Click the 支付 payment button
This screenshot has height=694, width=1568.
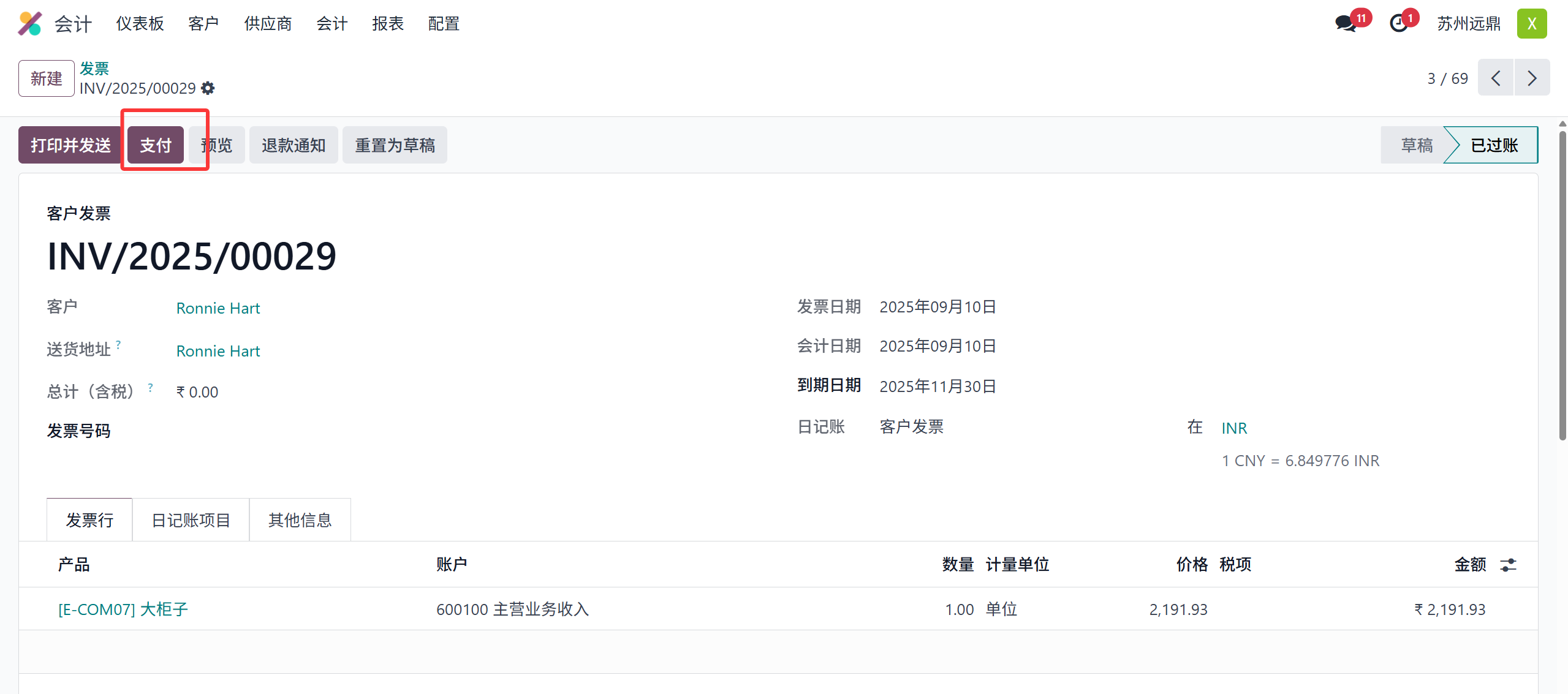pos(154,145)
